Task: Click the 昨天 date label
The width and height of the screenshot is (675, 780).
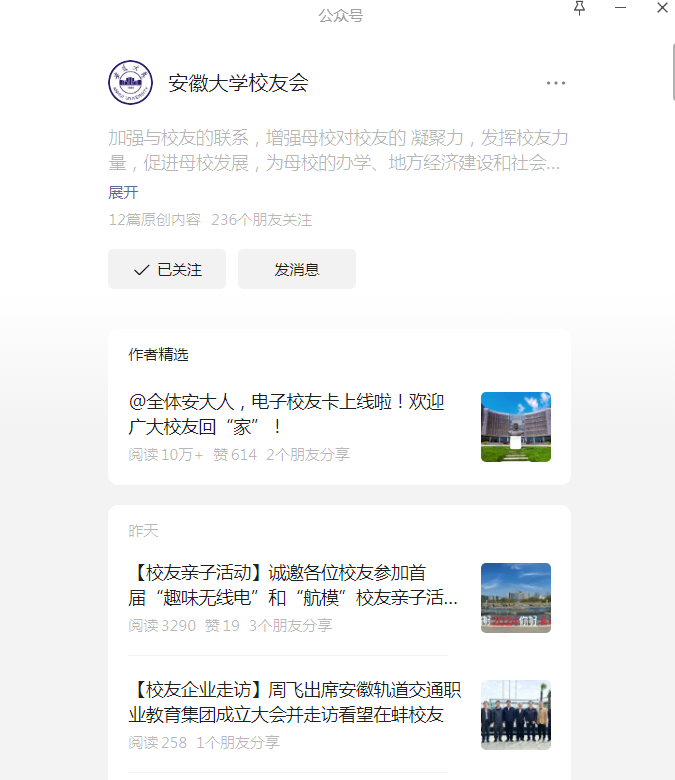Action: (x=143, y=531)
